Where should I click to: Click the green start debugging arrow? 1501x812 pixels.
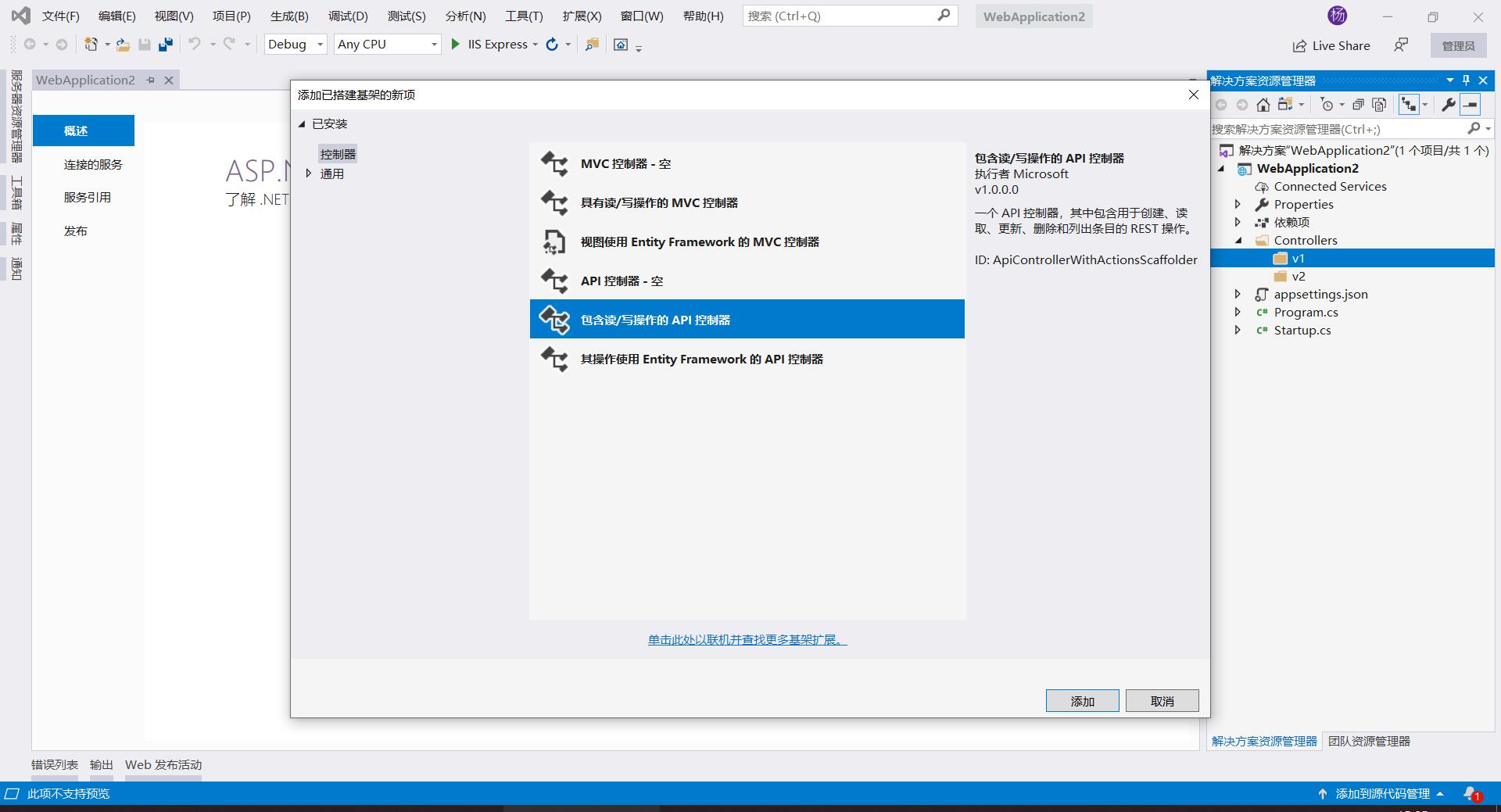(455, 45)
